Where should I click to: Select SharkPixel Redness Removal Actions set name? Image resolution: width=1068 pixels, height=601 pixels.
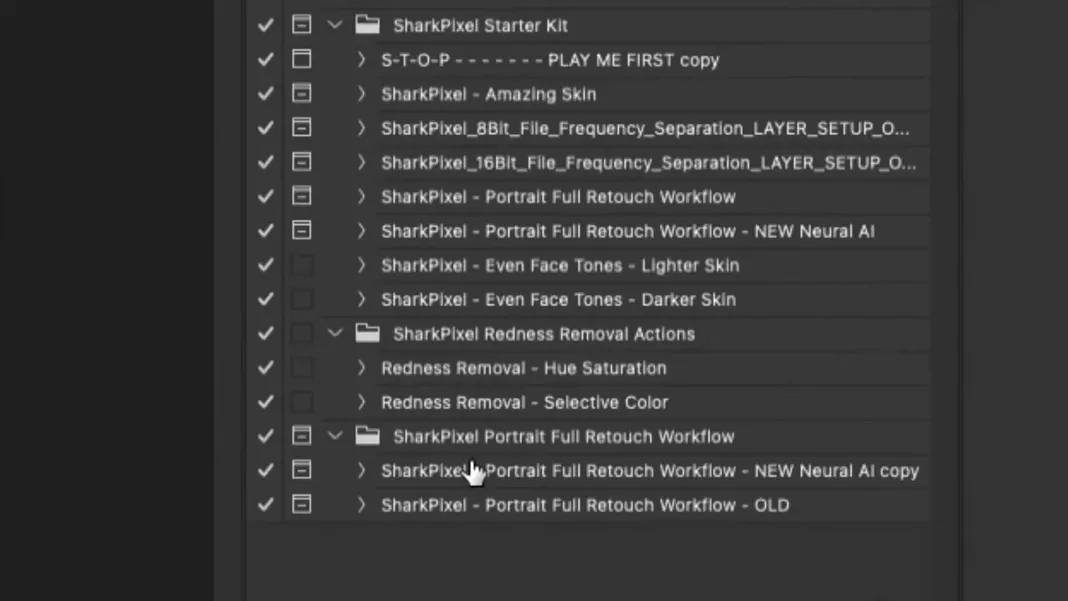point(544,334)
